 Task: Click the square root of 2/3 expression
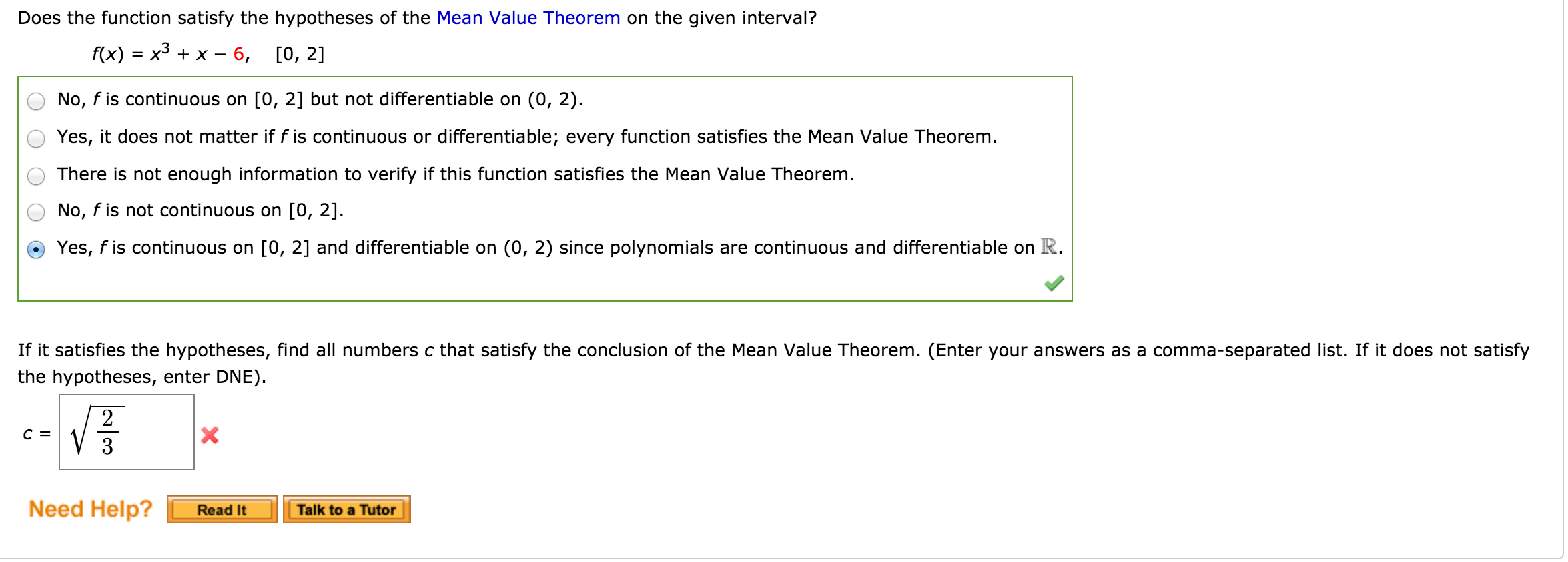[97, 431]
